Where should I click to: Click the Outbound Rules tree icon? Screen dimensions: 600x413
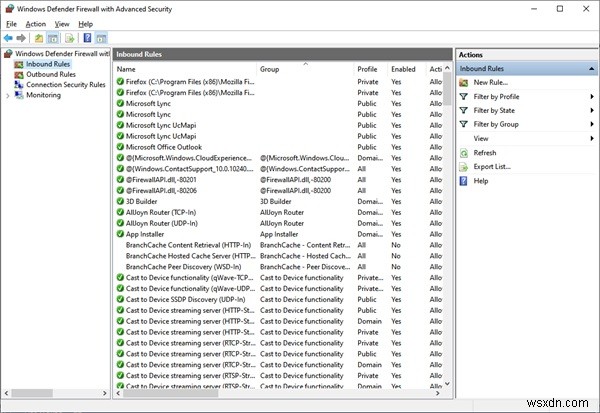pyautogui.click(x=19, y=75)
